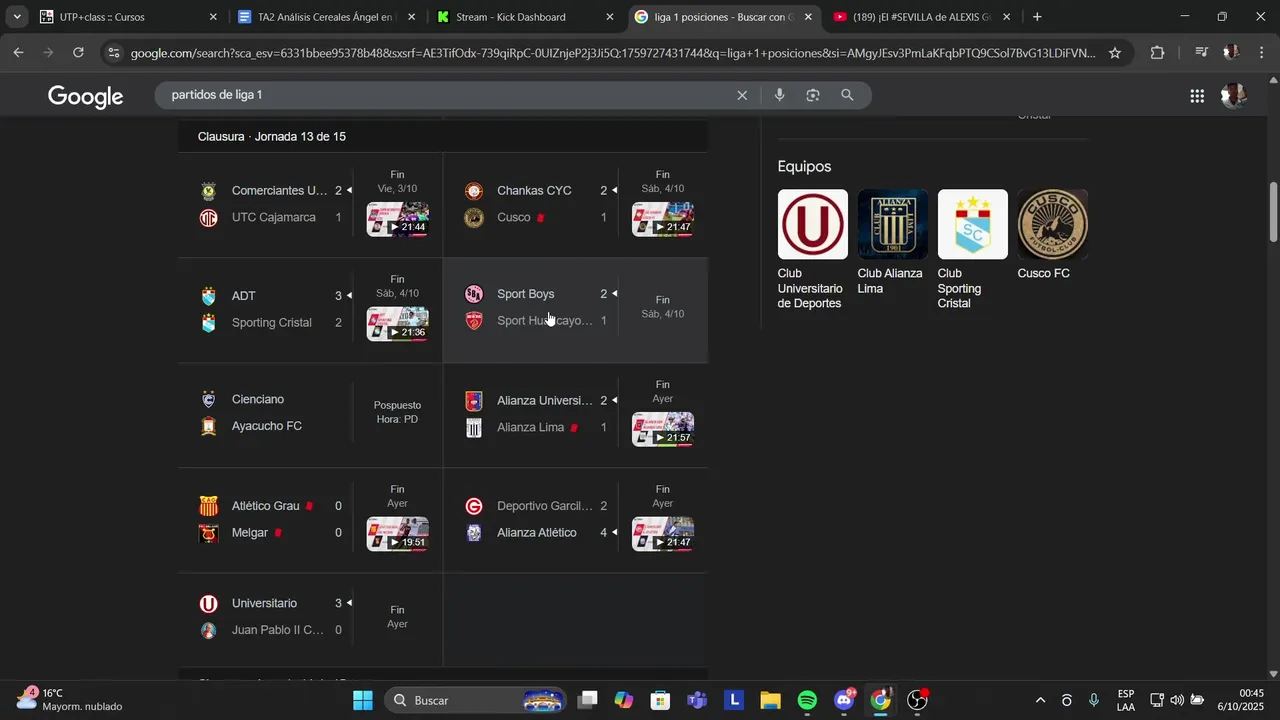Viewport: 1280px width, 720px height.
Task: Bookmark this page with the star icon
Action: click(1115, 53)
